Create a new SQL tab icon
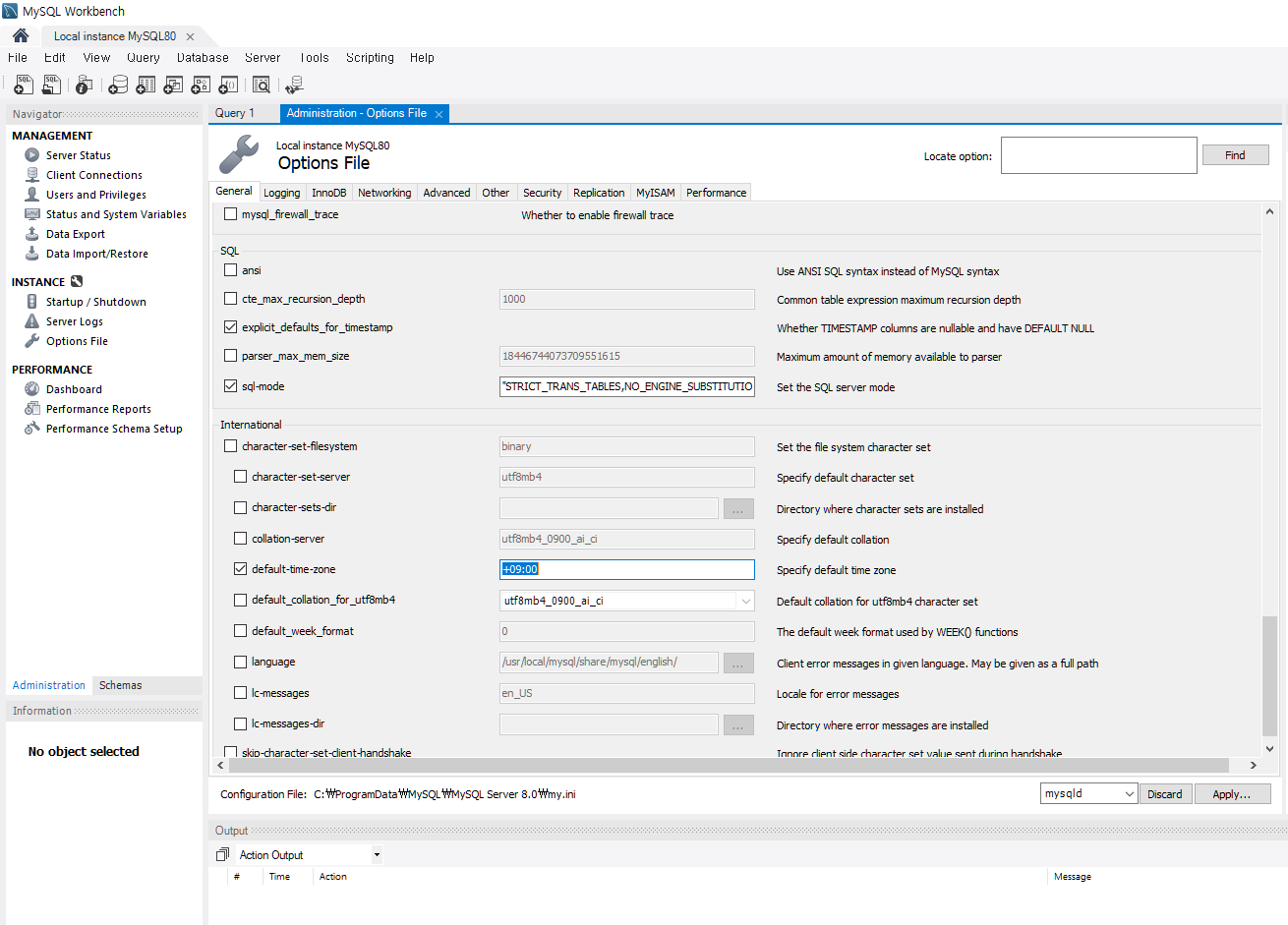Viewport: 1288px width, 925px height. click(x=24, y=86)
